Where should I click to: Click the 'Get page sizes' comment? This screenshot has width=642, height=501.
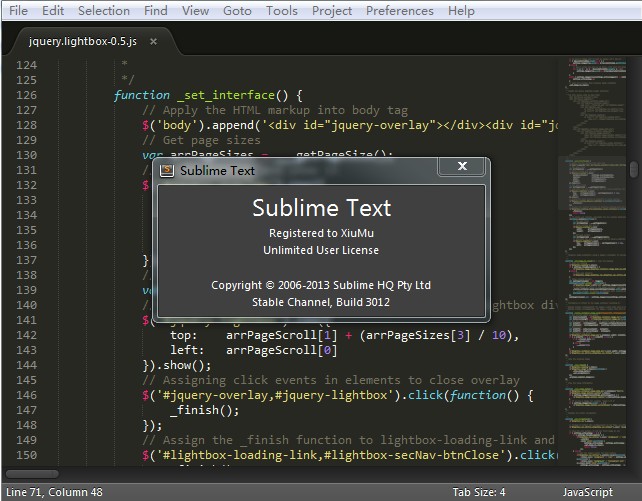[x=201, y=140]
